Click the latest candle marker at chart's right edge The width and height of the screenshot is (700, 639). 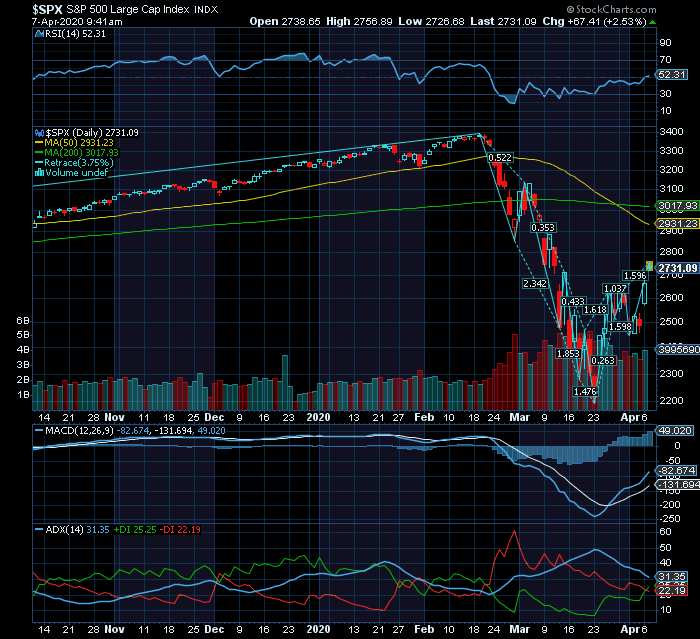tap(650, 266)
